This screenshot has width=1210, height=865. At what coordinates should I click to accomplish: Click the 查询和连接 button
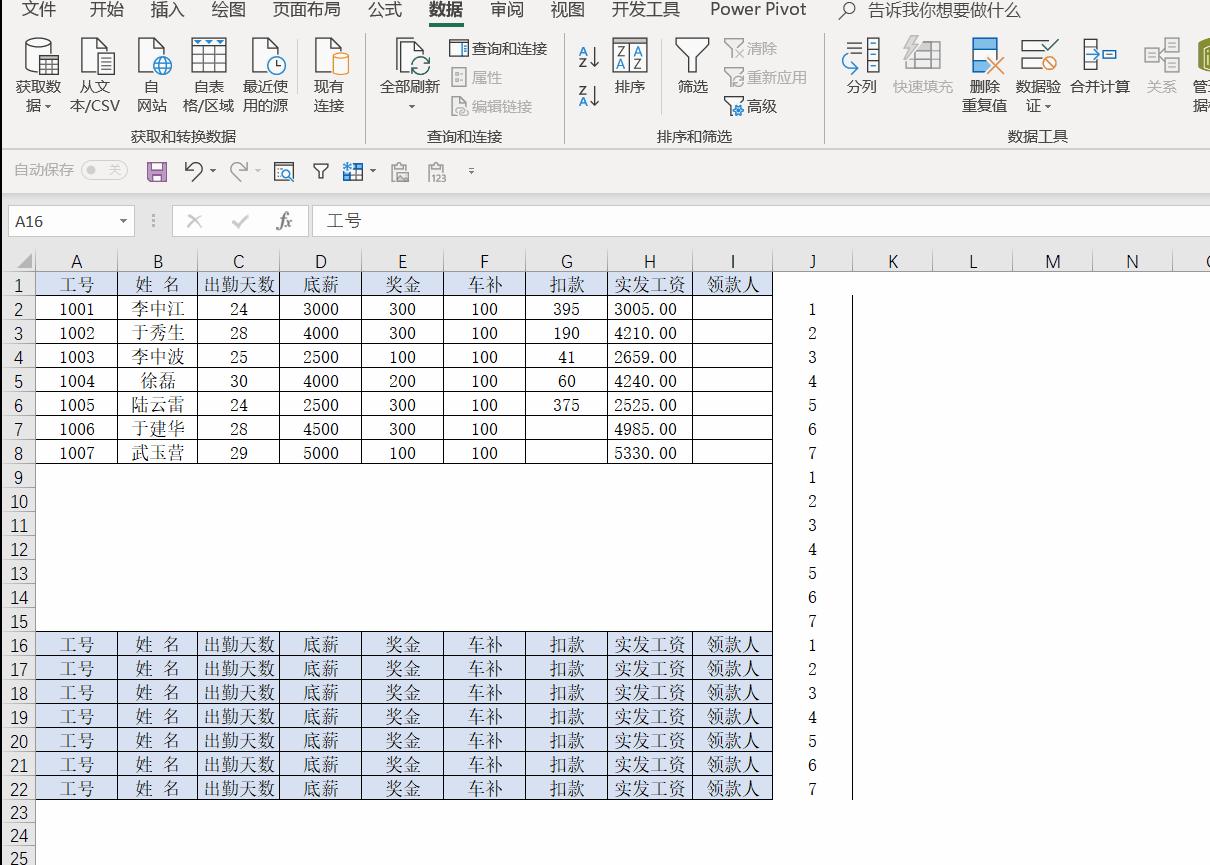click(499, 48)
